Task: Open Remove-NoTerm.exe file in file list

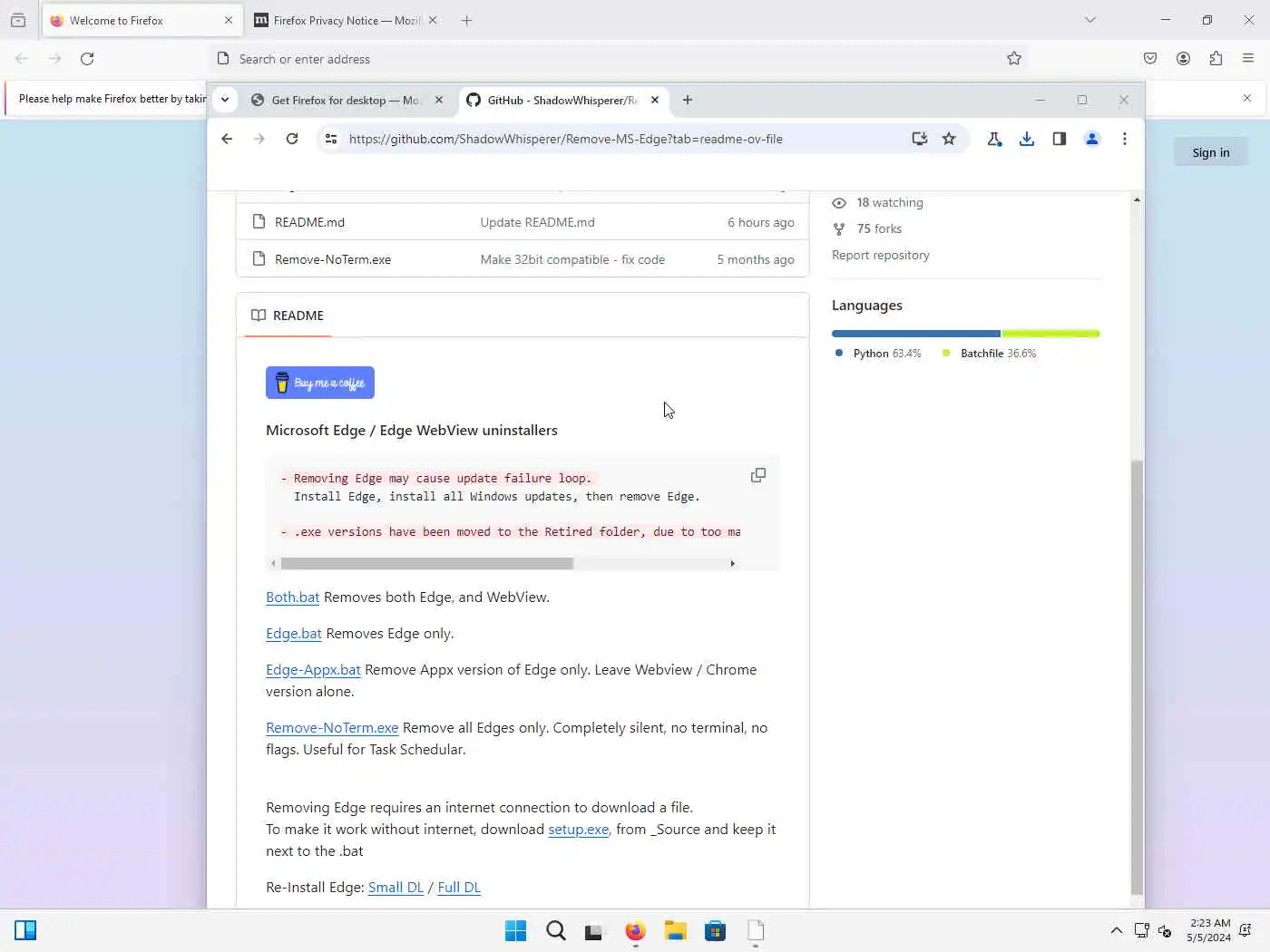Action: pyautogui.click(x=333, y=259)
